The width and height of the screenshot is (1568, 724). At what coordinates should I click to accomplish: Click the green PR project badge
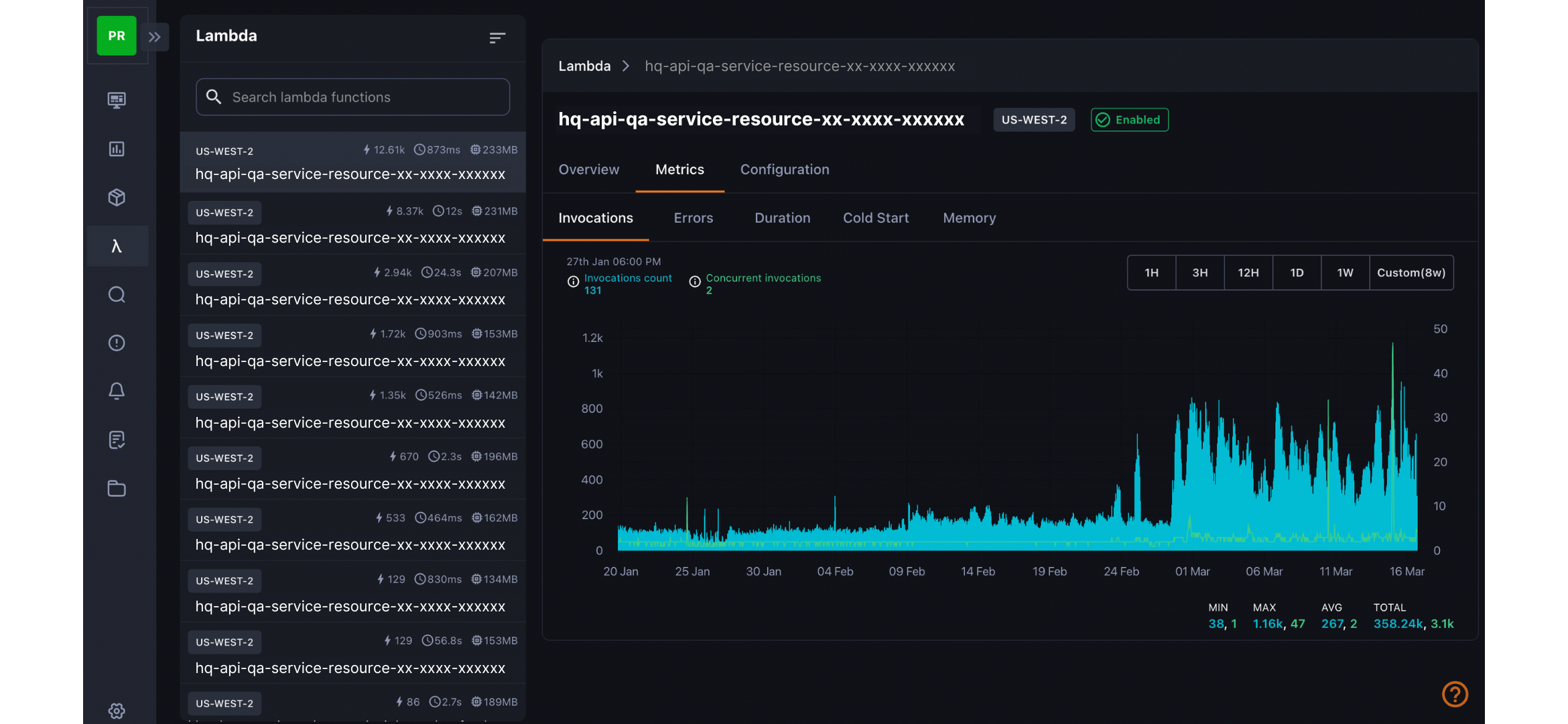pyautogui.click(x=117, y=36)
